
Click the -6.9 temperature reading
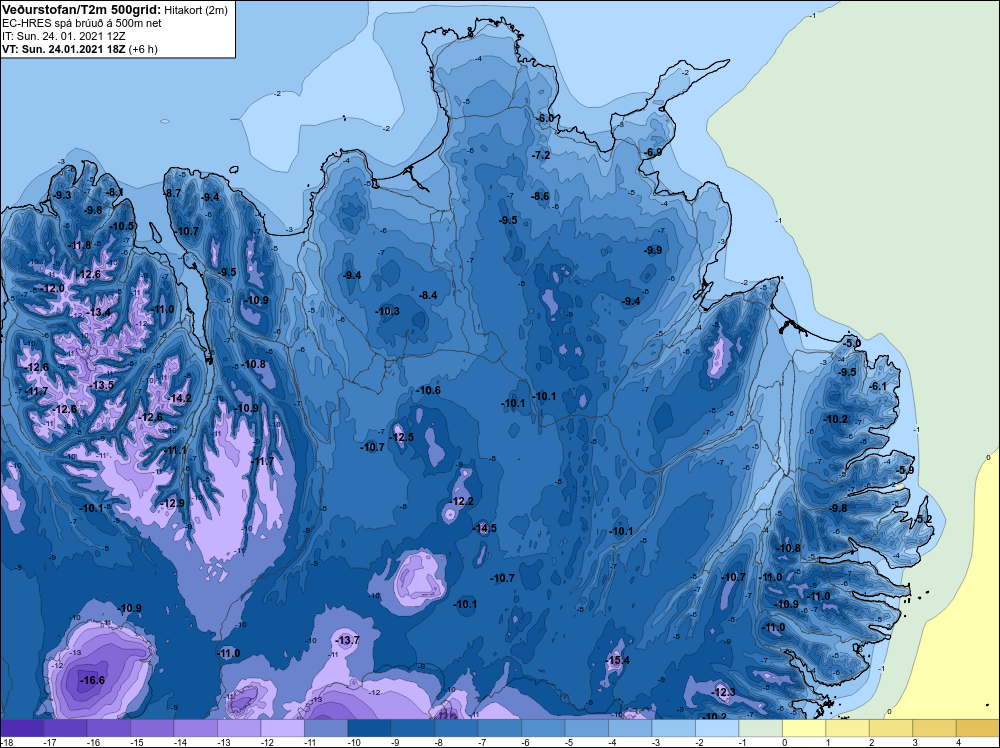[x=653, y=152]
